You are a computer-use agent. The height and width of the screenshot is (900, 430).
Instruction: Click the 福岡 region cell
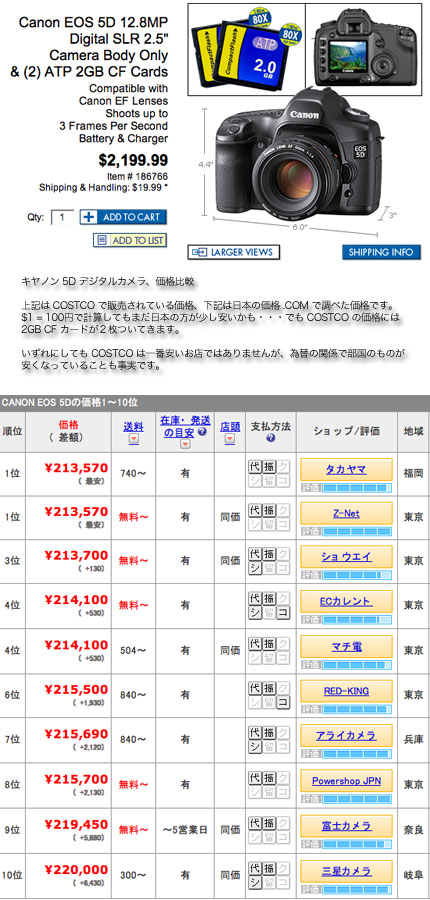coord(413,474)
